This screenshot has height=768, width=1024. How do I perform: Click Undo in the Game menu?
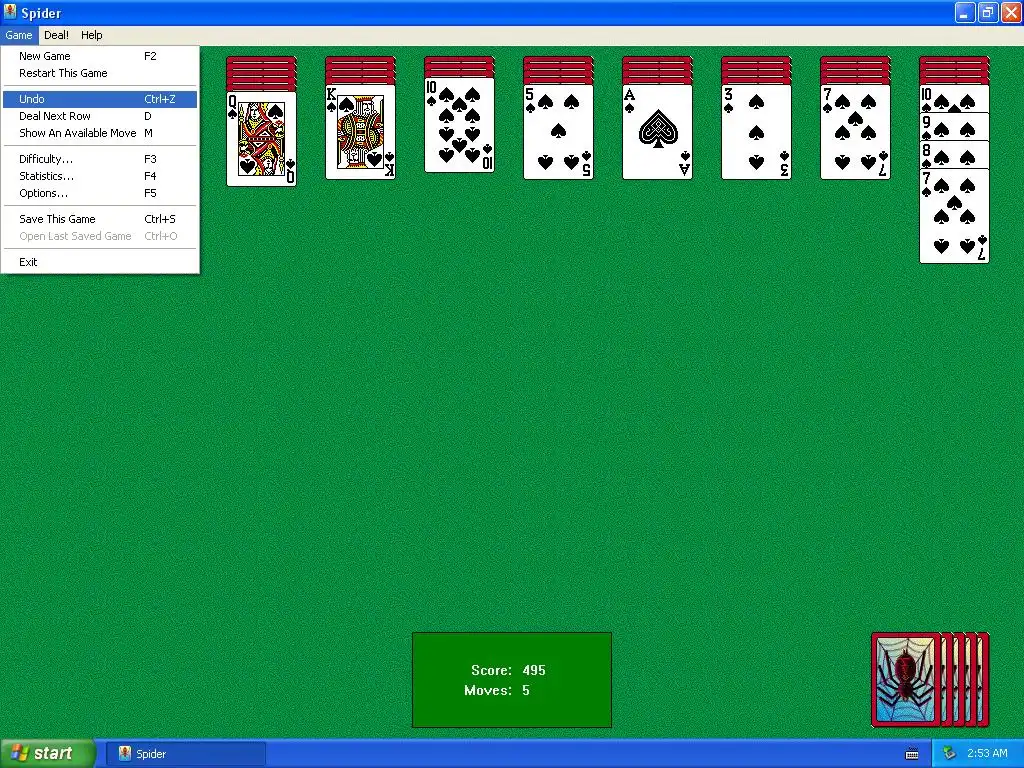(x=100, y=99)
